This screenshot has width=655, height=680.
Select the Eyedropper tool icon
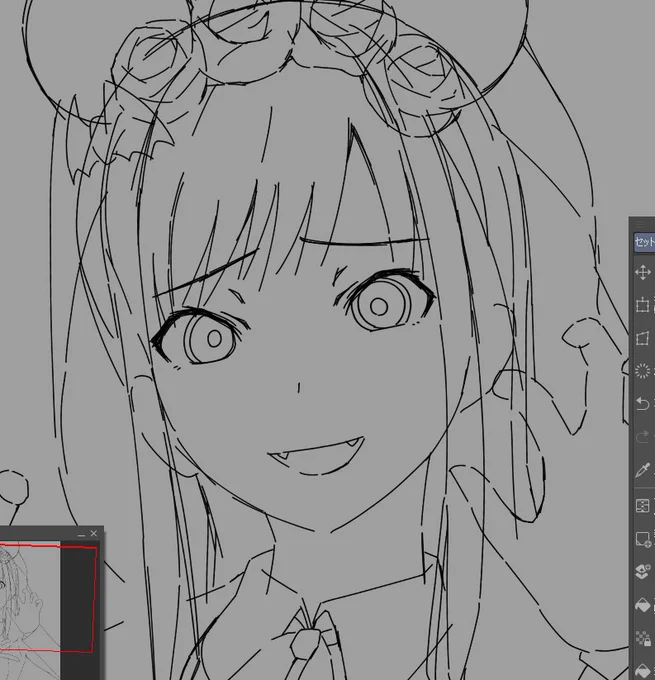[642, 471]
